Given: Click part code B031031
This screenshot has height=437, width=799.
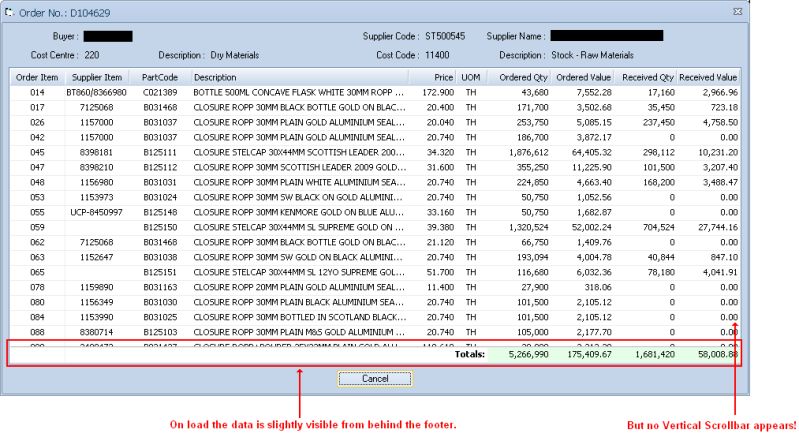Looking at the screenshot, I should [160, 182].
